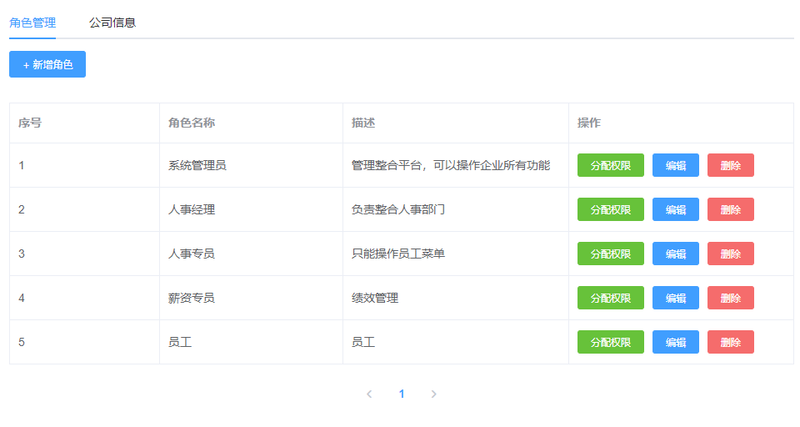Click the 序号 column header
This screenshot has width=800, height=427.
coord(84,123)
